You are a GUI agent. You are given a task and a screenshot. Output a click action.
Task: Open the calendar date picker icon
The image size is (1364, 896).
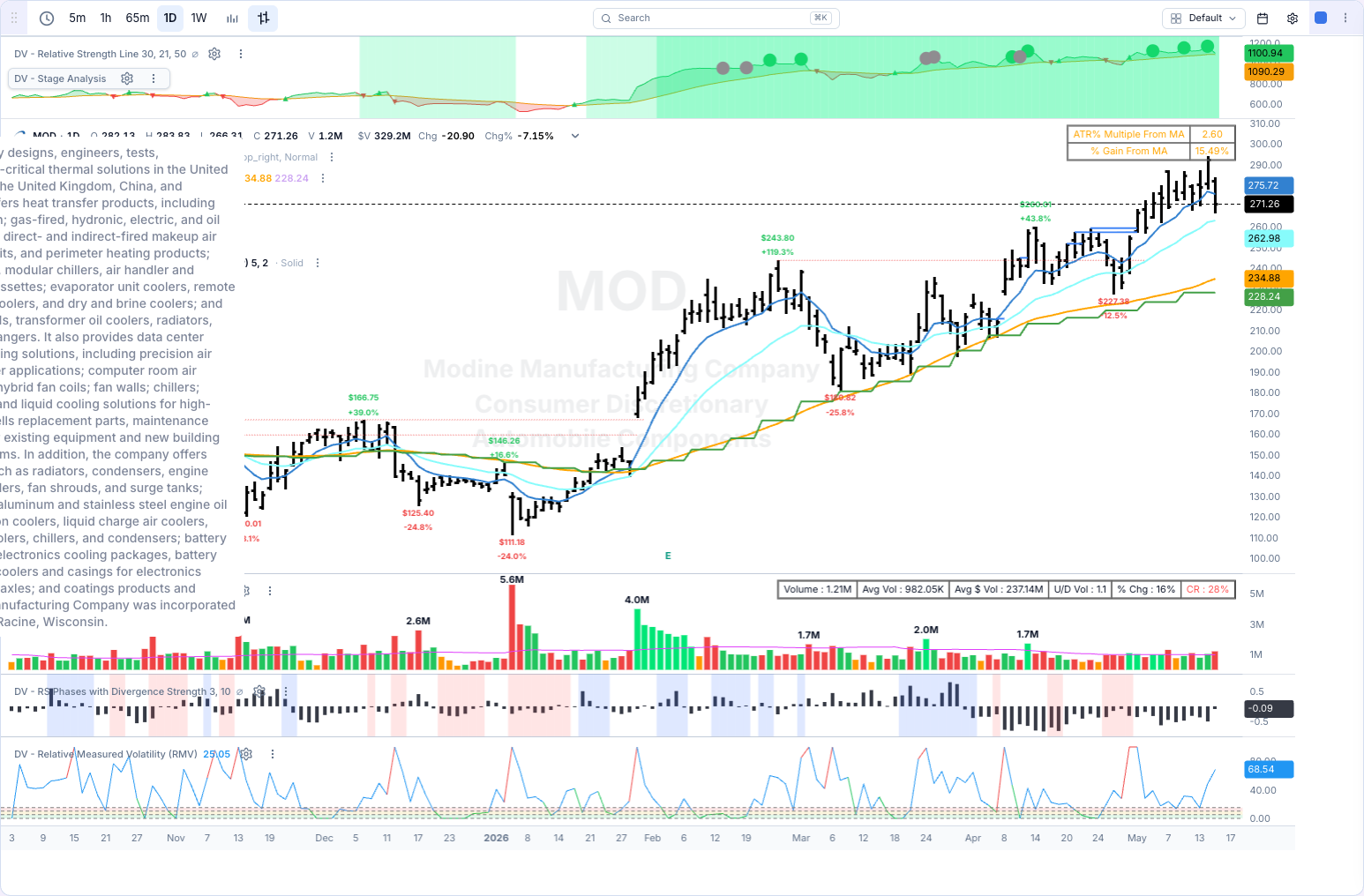pyautogui.click(x=1263, y=18)
